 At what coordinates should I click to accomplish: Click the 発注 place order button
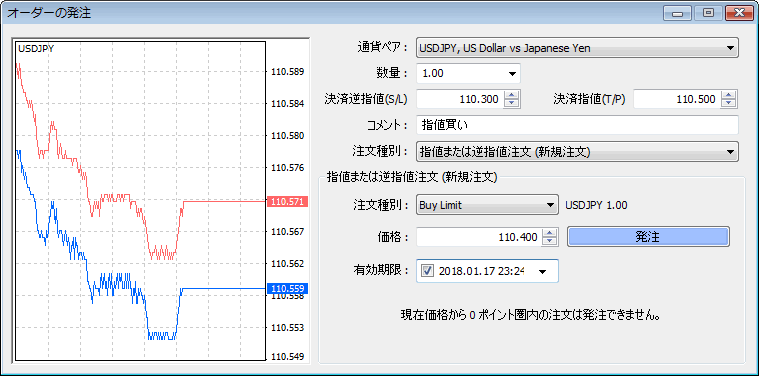tap(648, 237)
